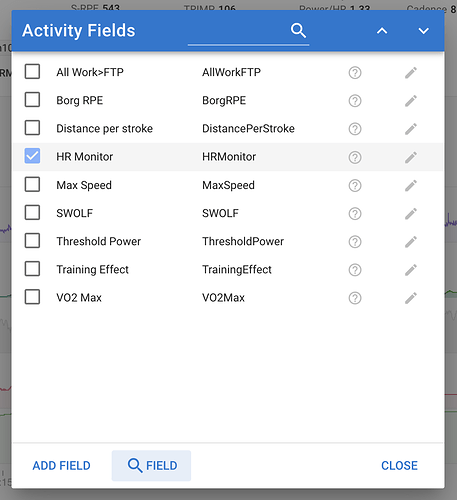Image resolution: width=457 pixels, height=500 pixels.
Task: Focus the header search input field
Action: coord(238,32)
